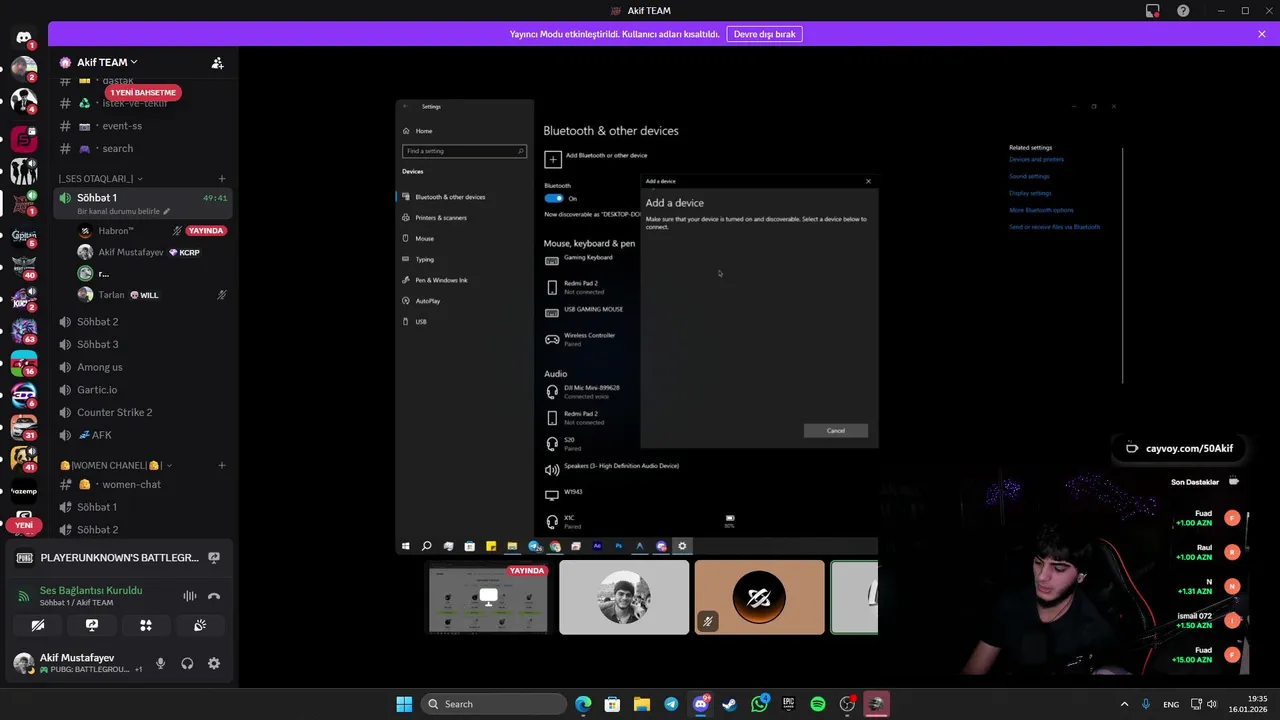Jump to the 1 YENİ BAHSETME mention
Viewport: 1280px width, 720px height.
coord(143,92)
